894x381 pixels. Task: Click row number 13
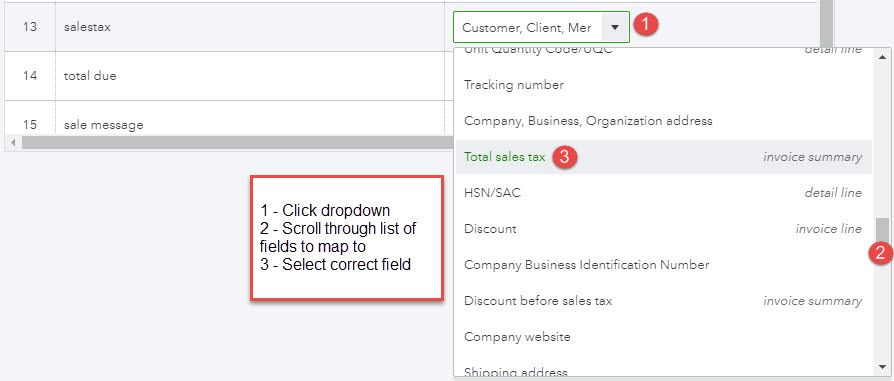[30, 27]
